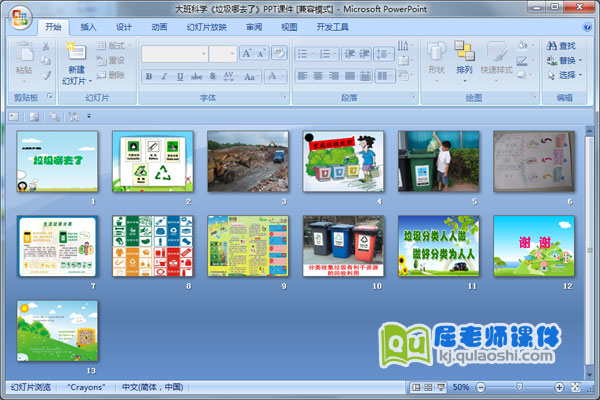Click the zoom in plus button
This screenshot has width=600, height=400.
coord(559,387)
